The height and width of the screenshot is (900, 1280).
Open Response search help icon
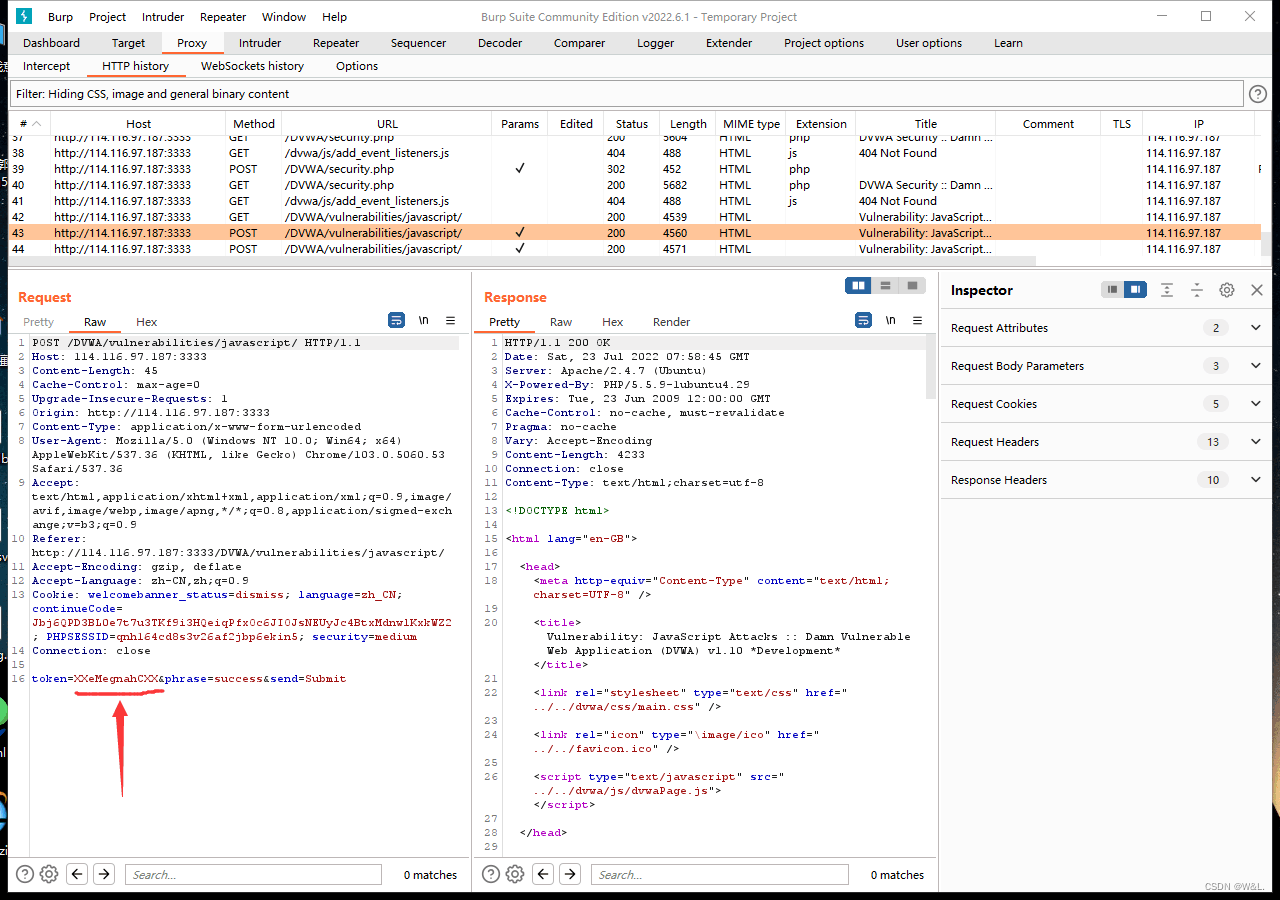[491, 874]
